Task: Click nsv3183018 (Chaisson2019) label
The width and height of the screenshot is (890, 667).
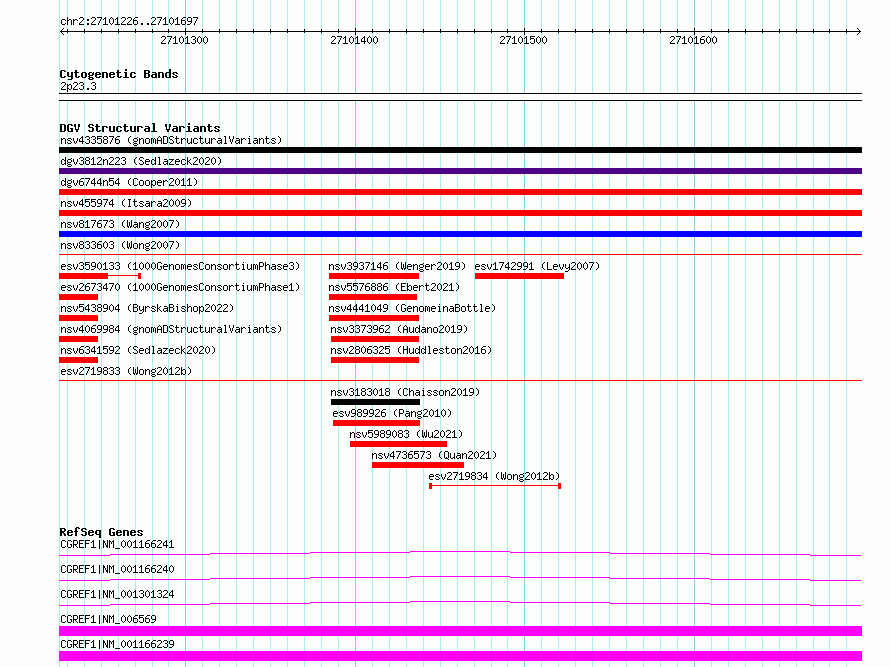Action: pyautogui.click(x=405, y=392)
